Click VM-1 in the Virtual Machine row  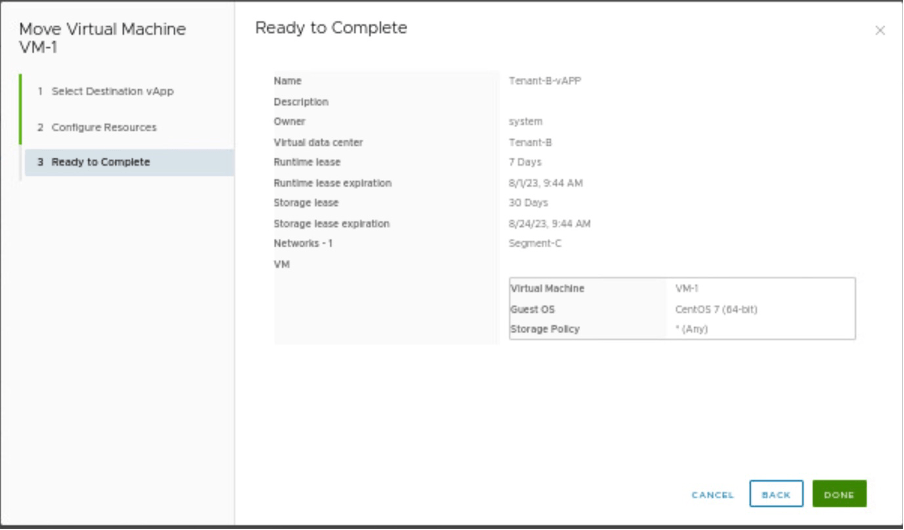click(x=687, y=289)
